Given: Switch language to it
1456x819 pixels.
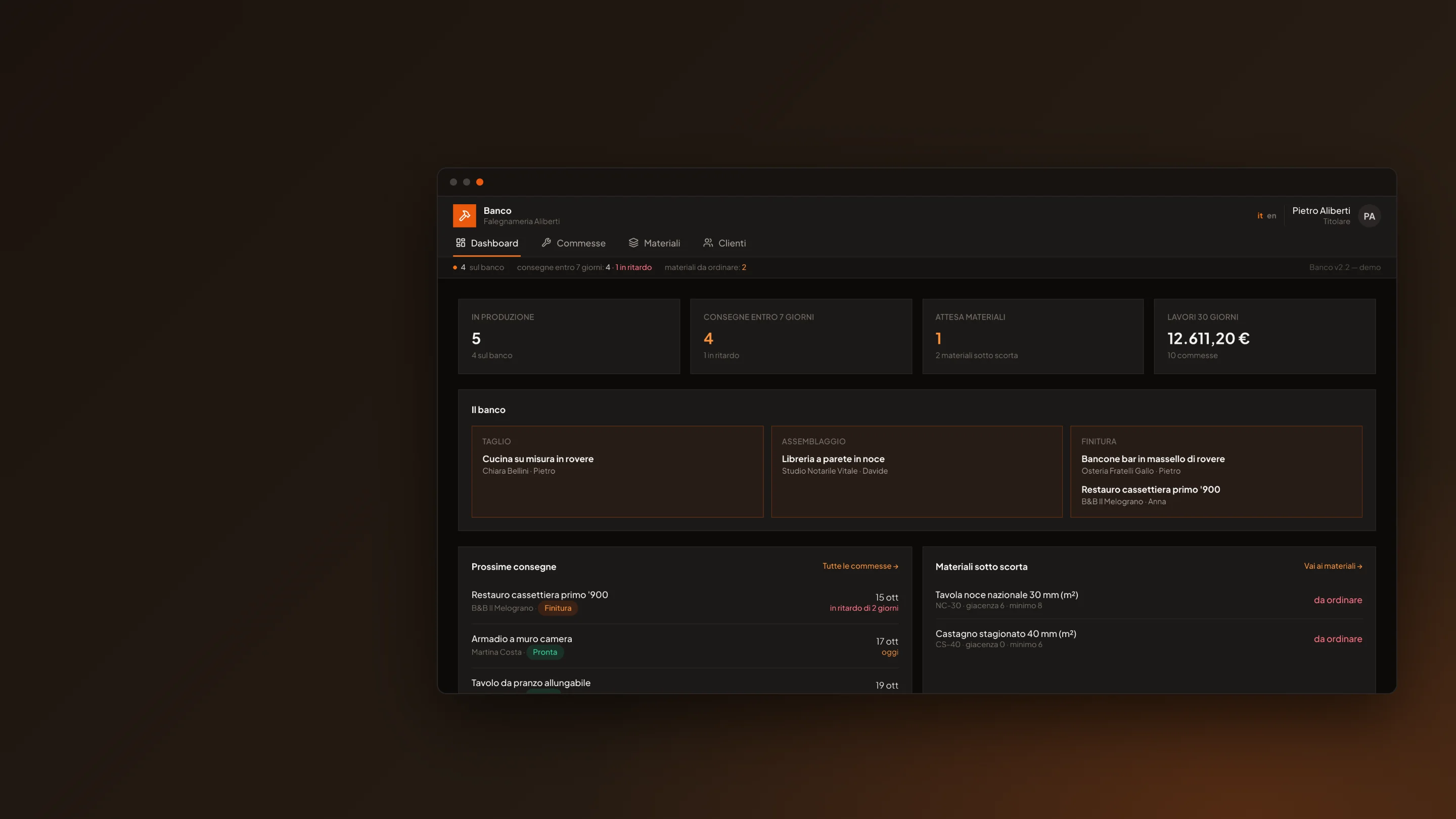Looking at the screenshot, I should click(1260, 215).
